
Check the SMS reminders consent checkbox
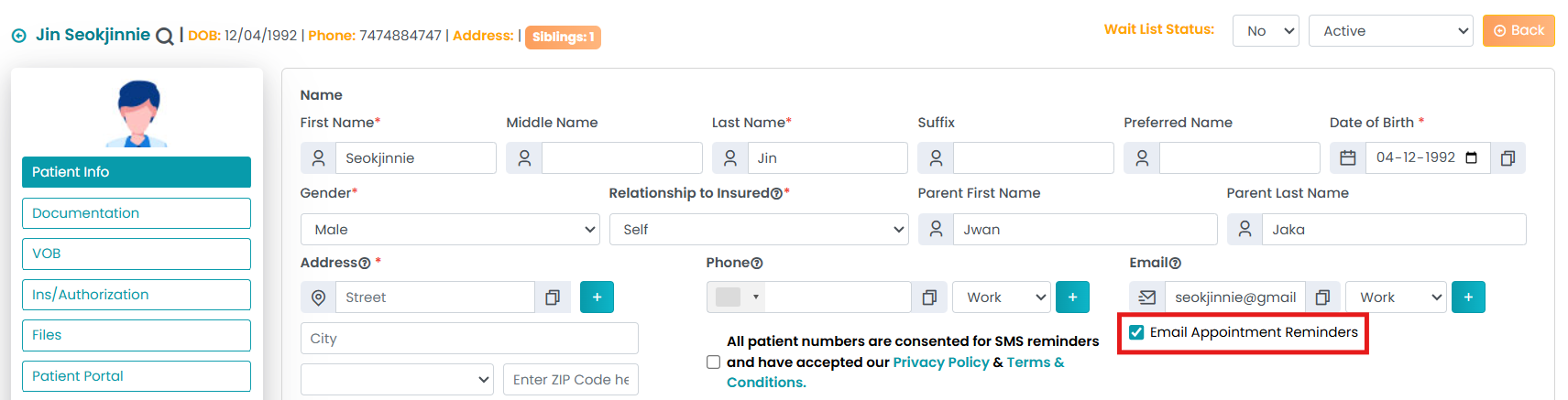point(714,362)
